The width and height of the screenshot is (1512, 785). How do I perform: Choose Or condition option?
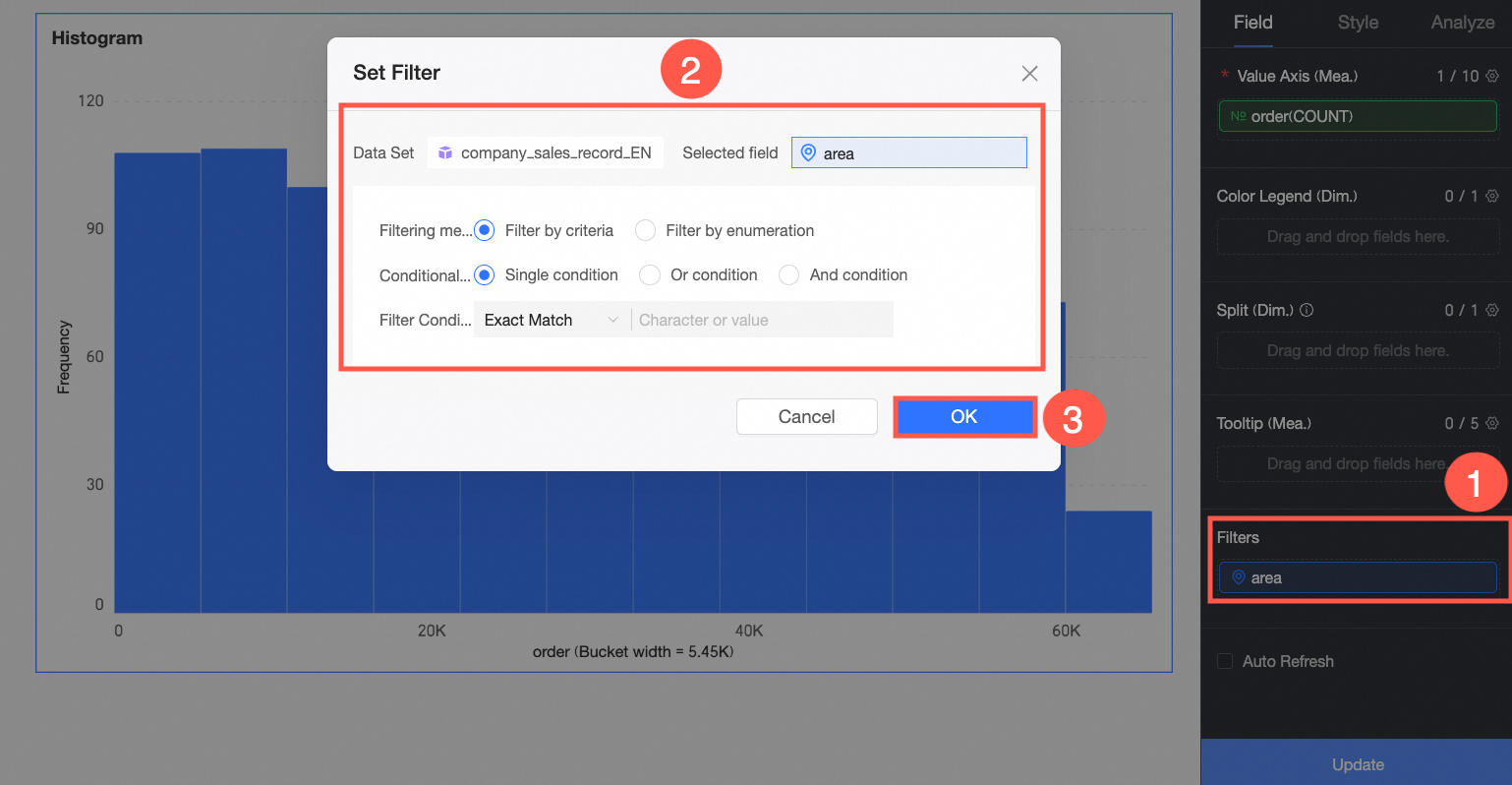click(x=649, y=274)
